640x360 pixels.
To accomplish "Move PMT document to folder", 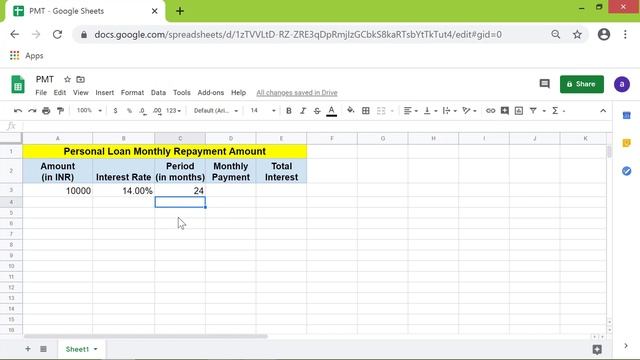I will pos(80,79).
